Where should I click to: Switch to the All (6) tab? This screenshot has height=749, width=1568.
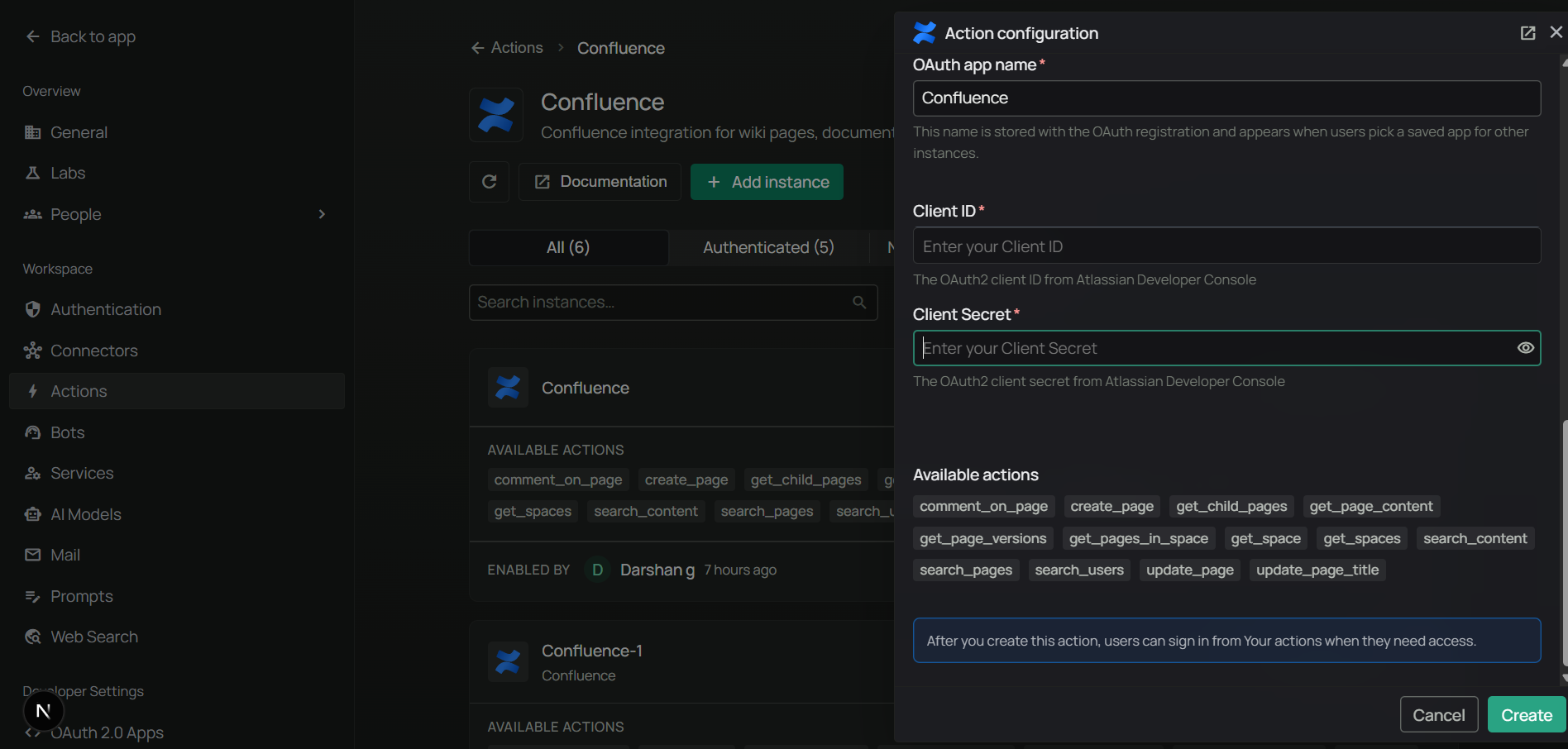click(x=568, y=247)
